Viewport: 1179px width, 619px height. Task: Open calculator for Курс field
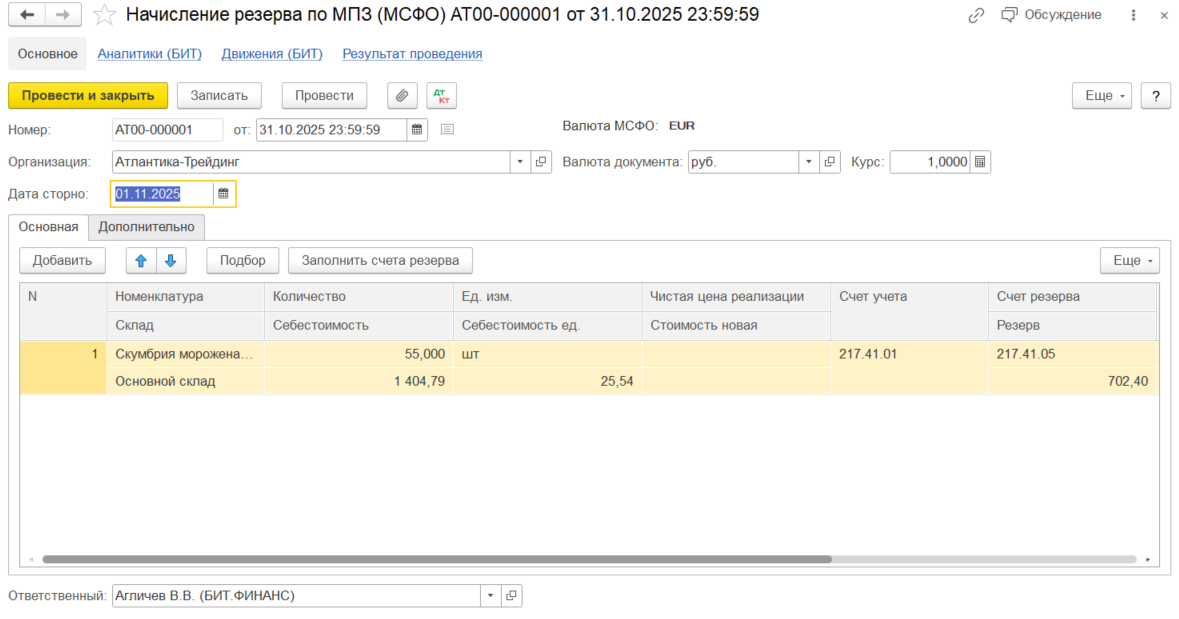[x=980, y=162]
